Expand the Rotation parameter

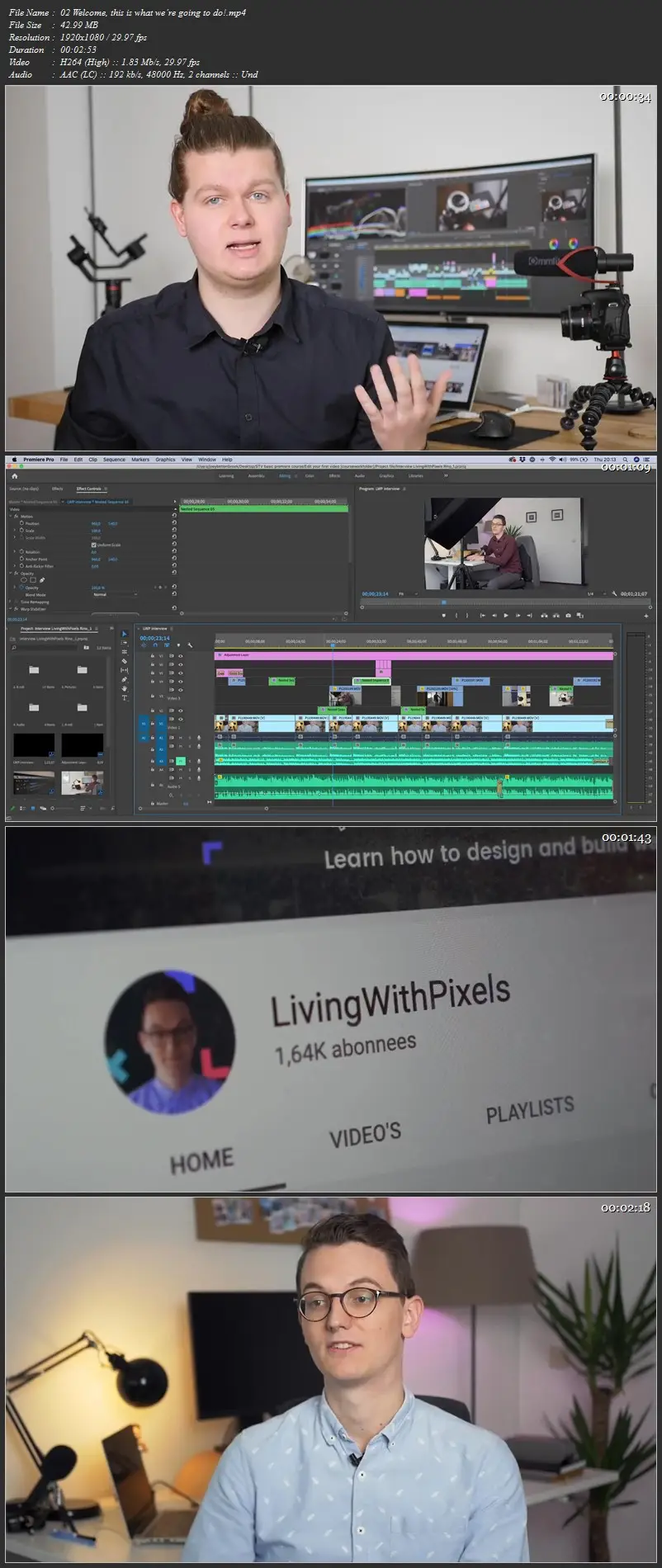pos(15,552)
